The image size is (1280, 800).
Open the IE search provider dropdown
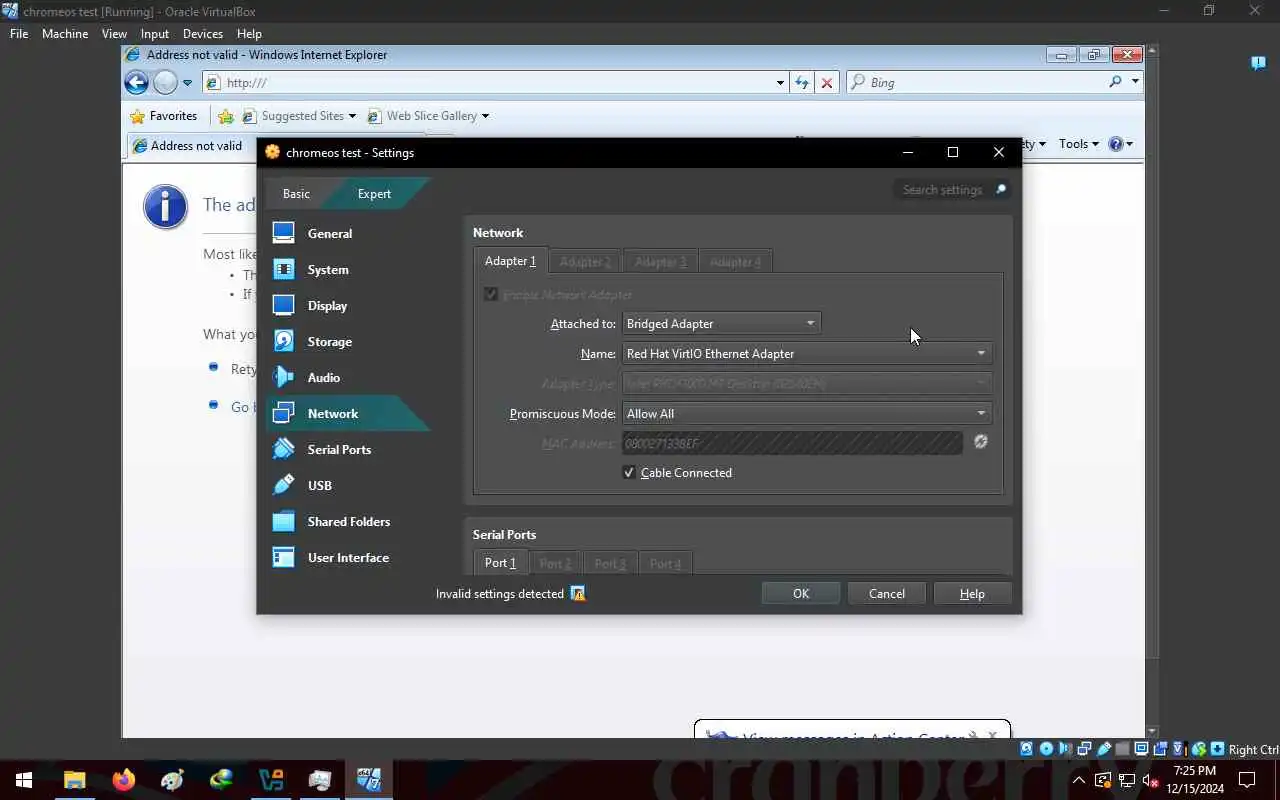coord(1135,82)
